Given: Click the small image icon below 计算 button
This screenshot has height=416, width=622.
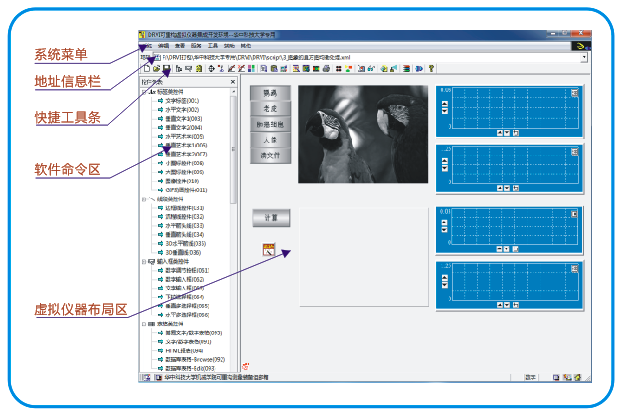Looking at the screenshot, I should [x=269, y=249].
